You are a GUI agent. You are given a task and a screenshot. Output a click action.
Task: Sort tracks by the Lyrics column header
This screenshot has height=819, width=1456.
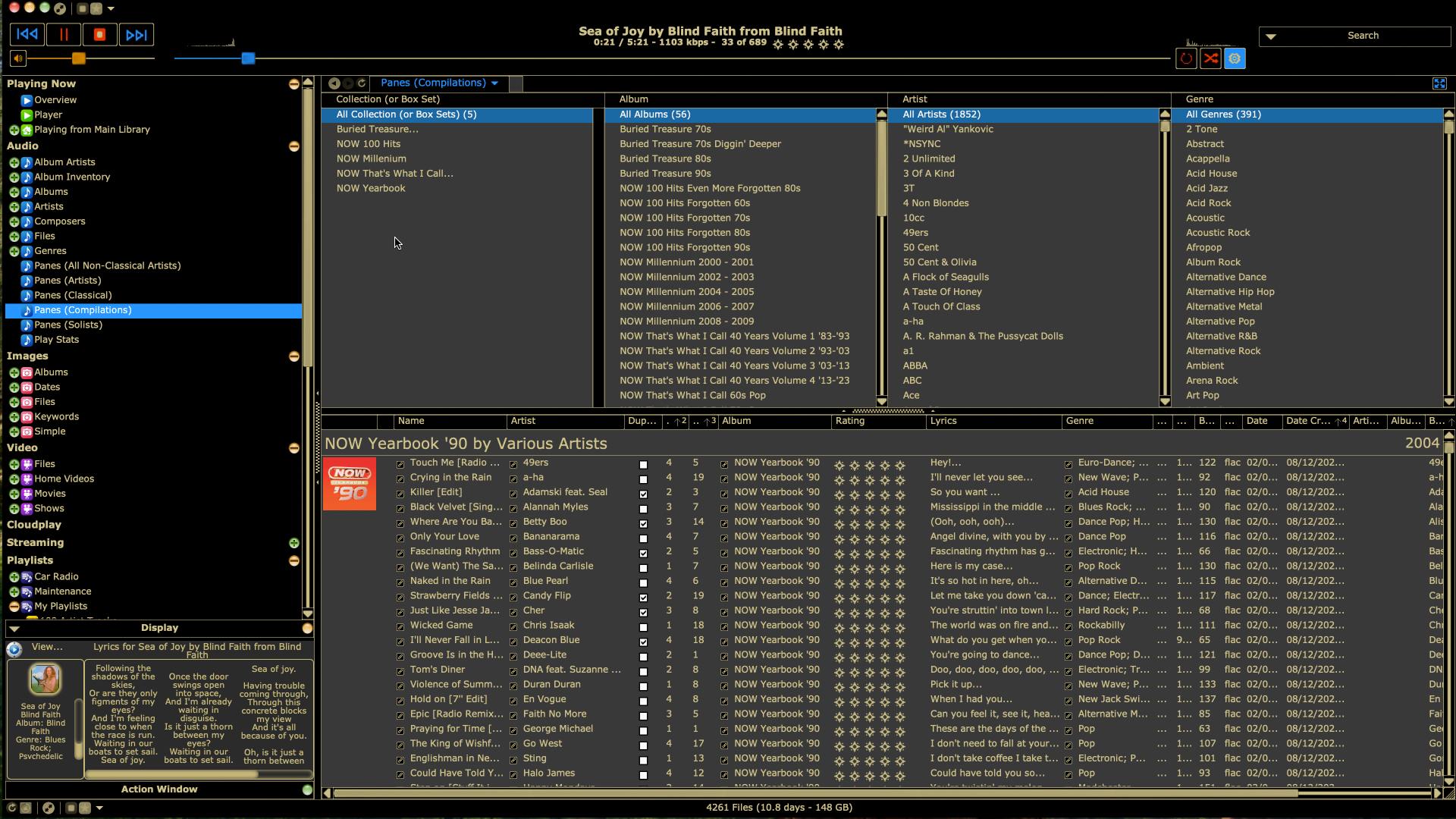[993, 421]
